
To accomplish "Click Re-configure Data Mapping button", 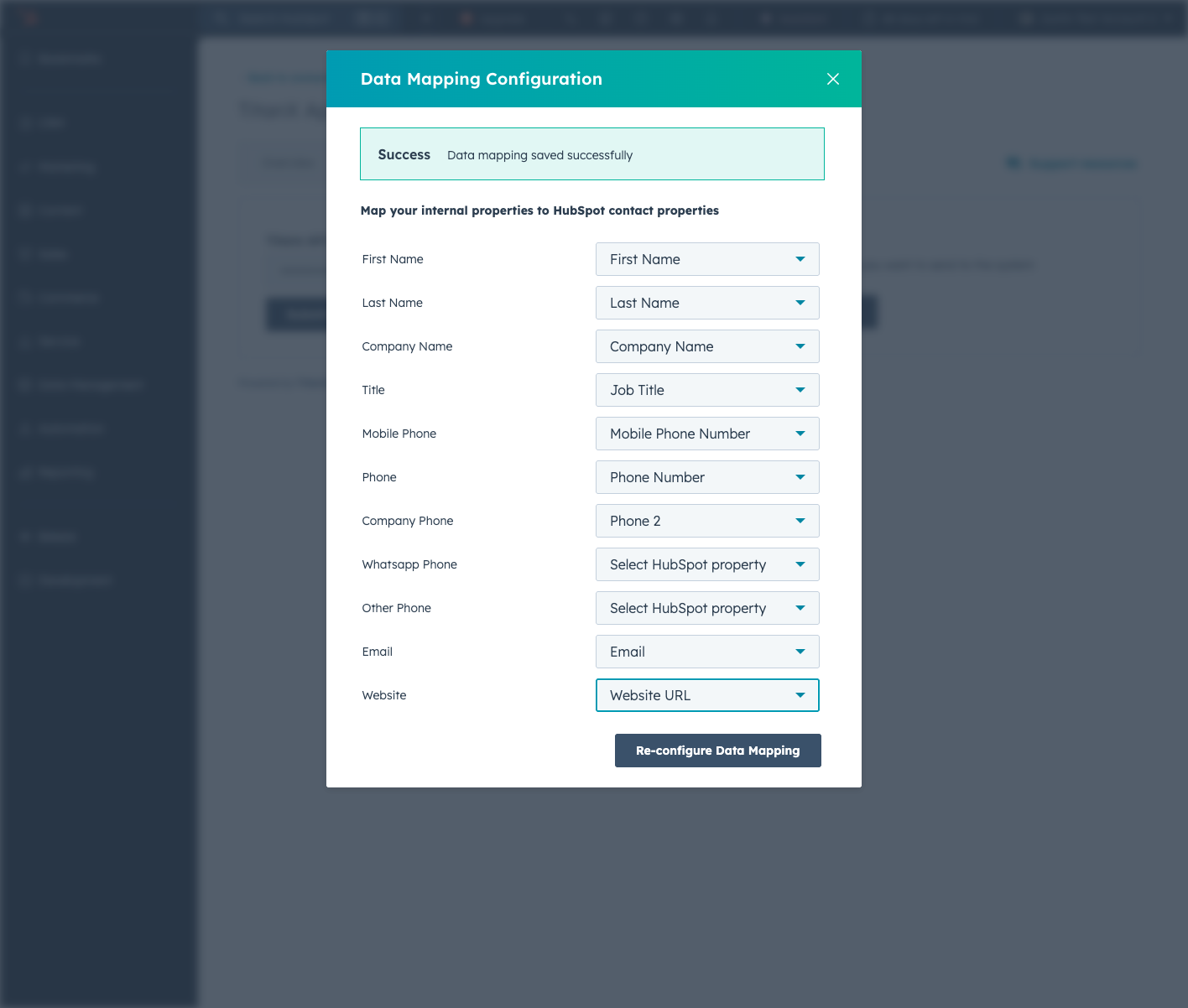I will [x=718, y=751].
